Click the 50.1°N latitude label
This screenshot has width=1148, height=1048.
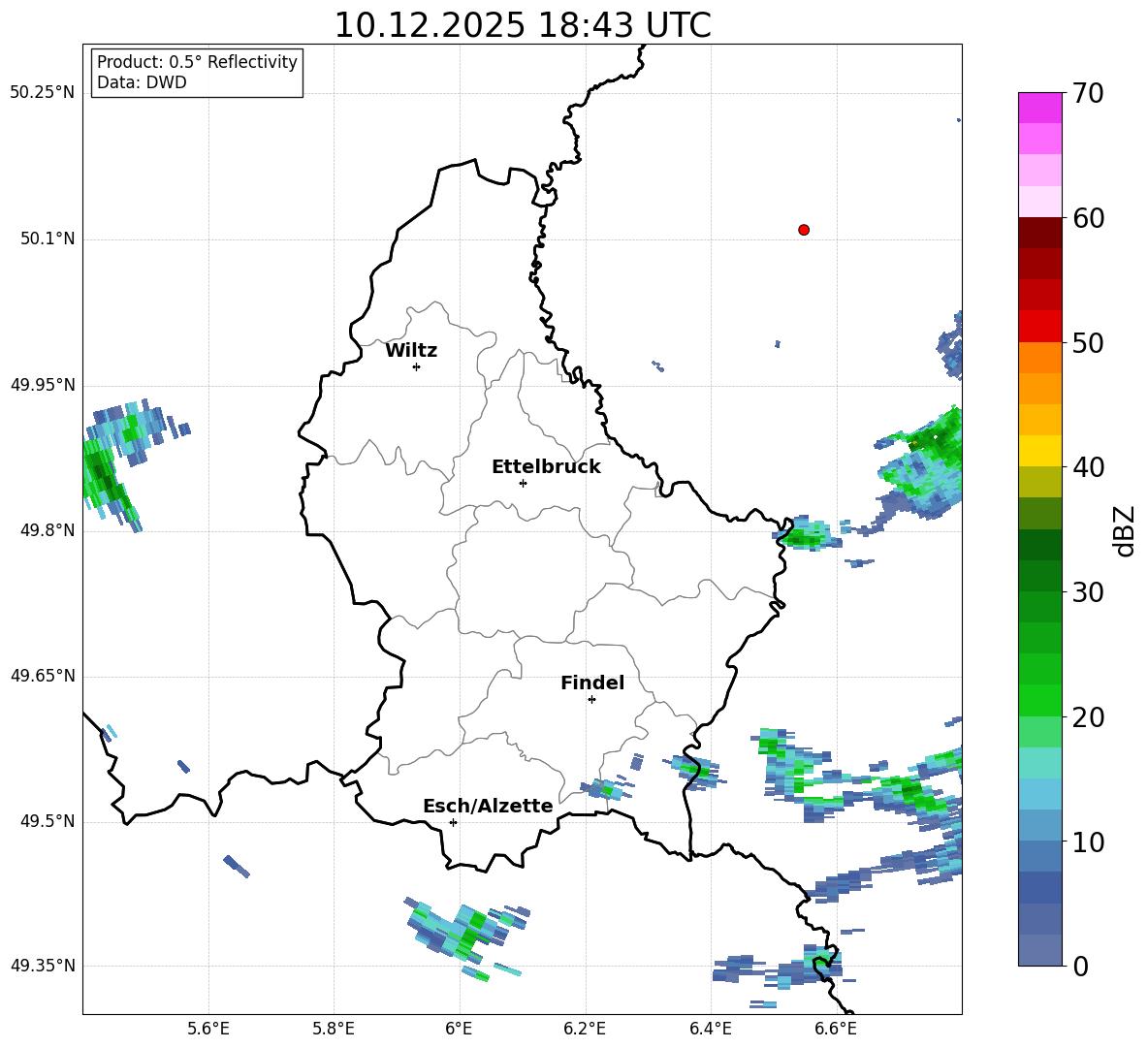48,238
